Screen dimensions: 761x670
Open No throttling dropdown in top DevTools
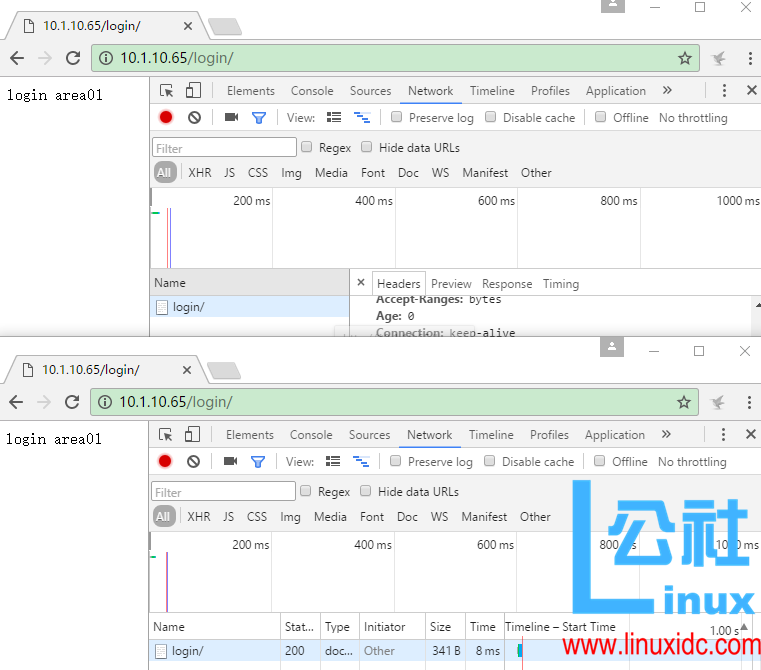coord(693,118)
